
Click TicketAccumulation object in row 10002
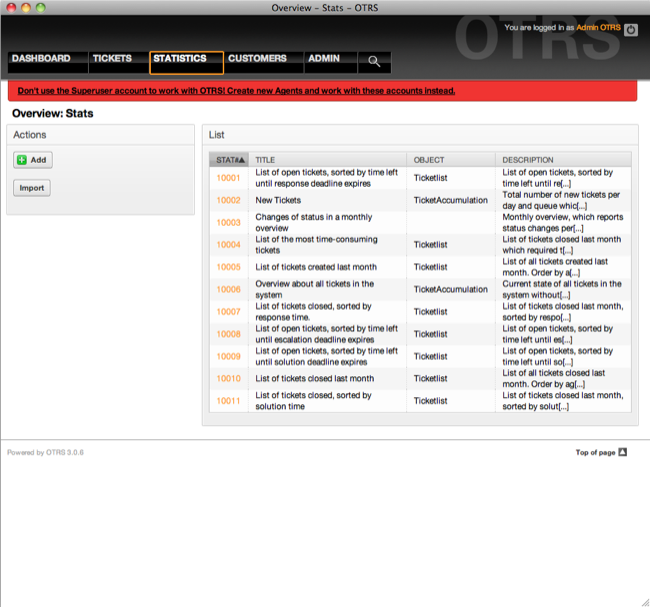[x=451, y=200]
